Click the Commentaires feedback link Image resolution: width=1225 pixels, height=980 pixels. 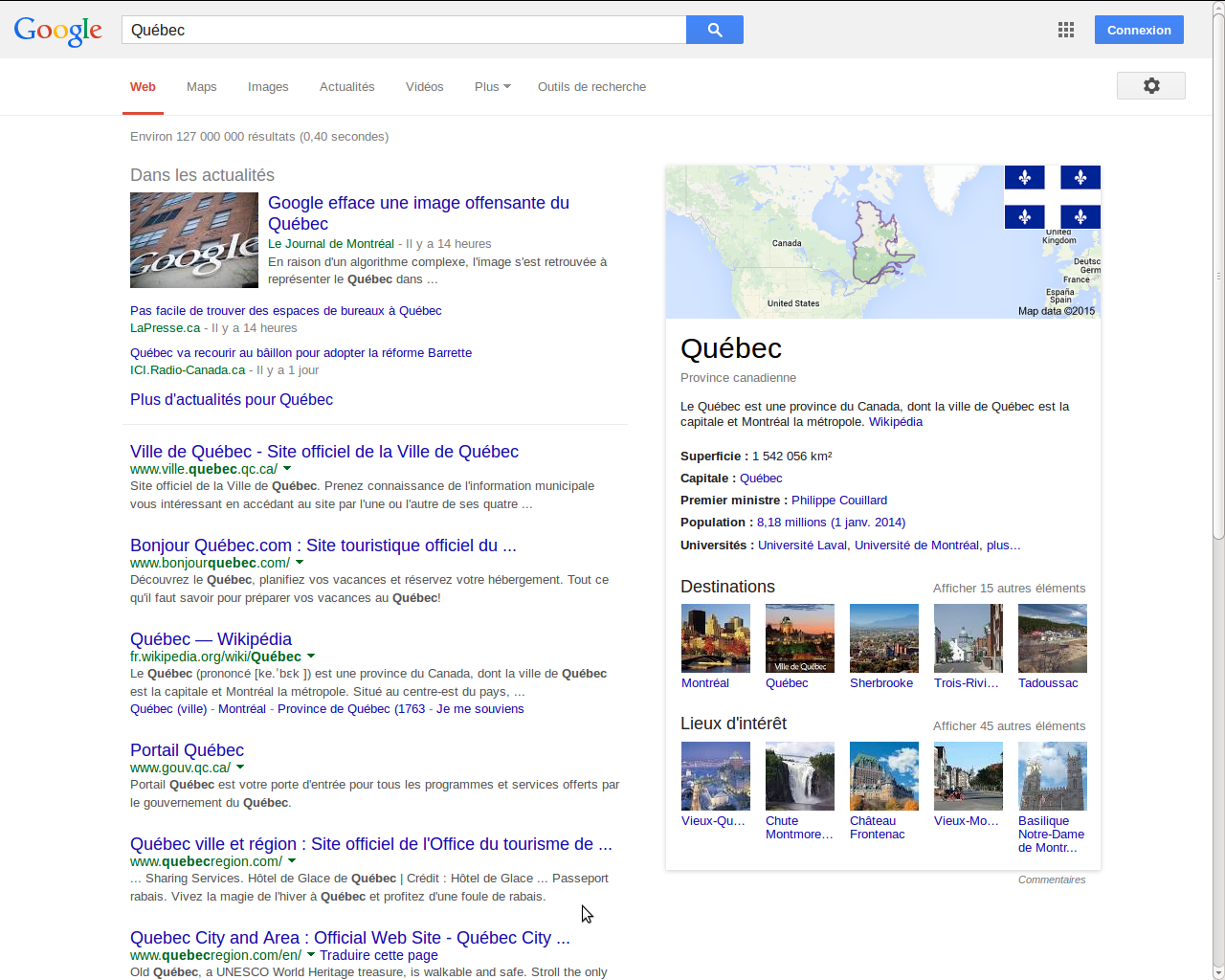coord(1052,880)
